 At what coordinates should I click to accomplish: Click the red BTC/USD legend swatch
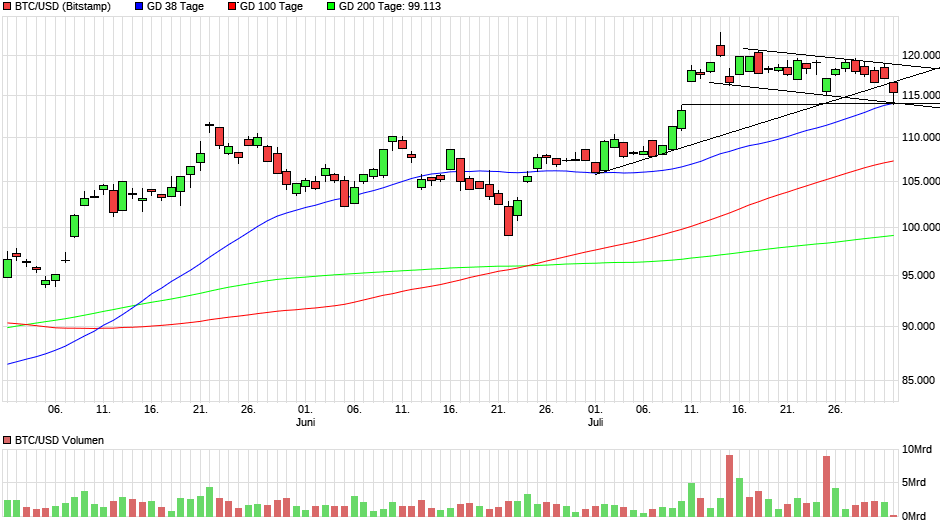tap(7, 7)
